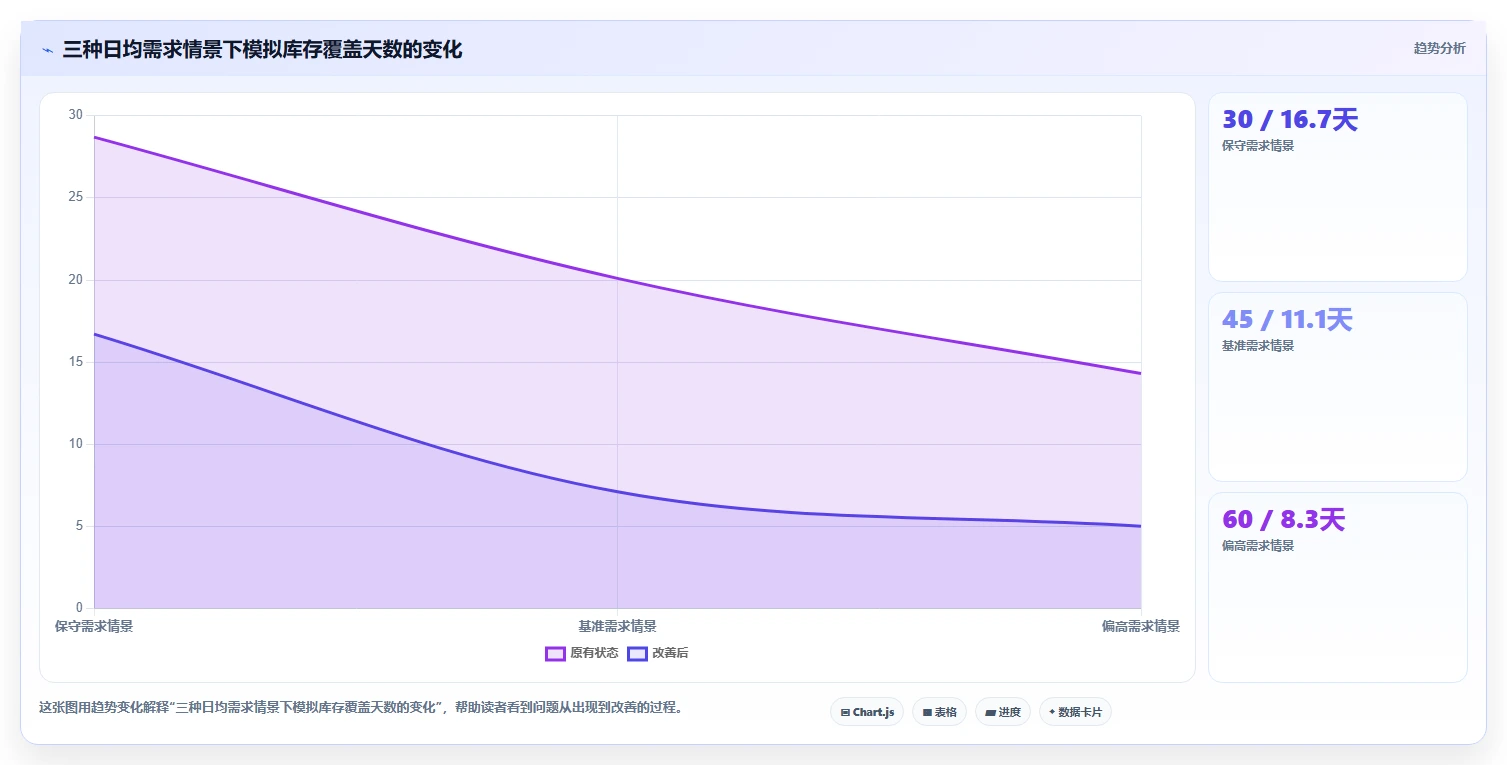Screen dimensions: 1507x765
Task: Toggle the 改善后 legend entry
Action: tap(658, 653)
